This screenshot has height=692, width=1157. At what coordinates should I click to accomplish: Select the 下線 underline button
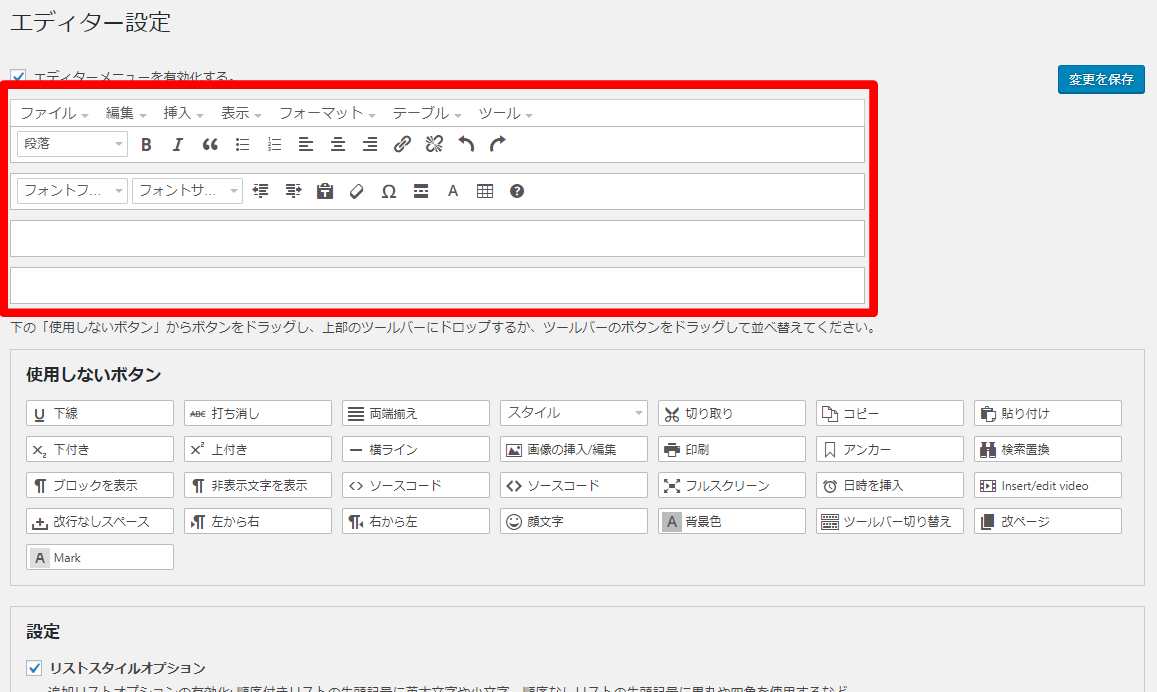(100, 413)
